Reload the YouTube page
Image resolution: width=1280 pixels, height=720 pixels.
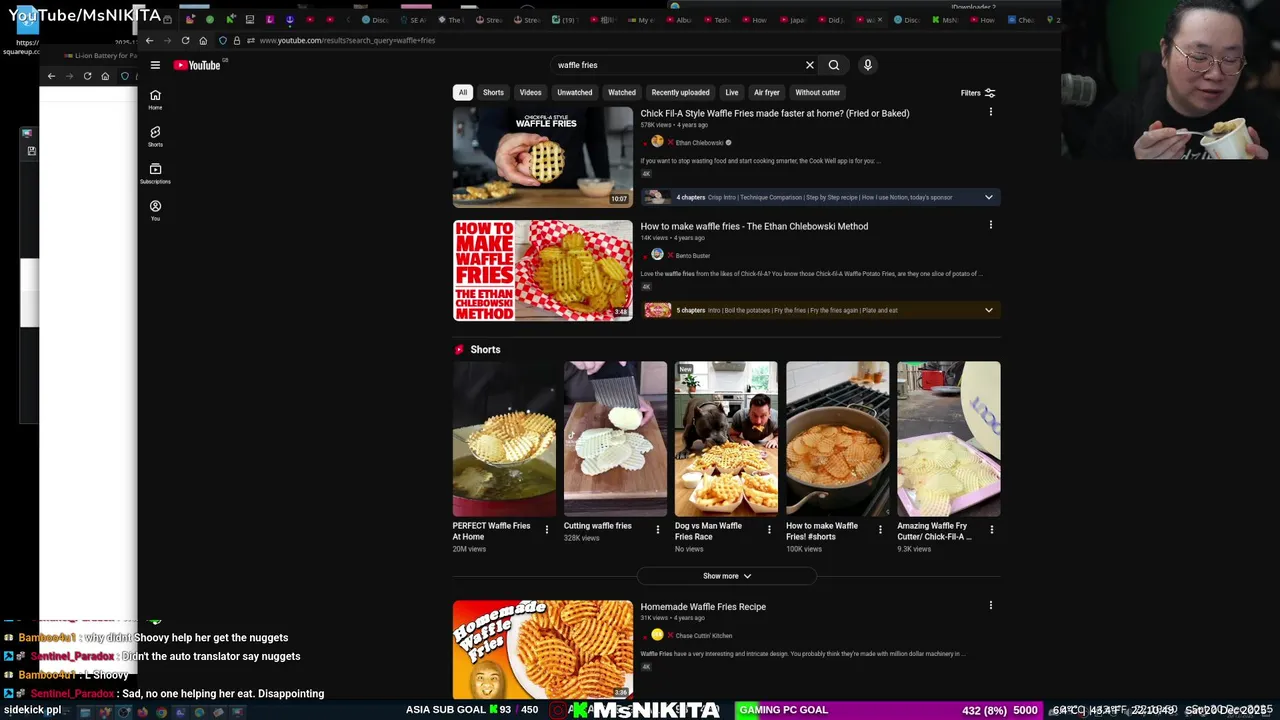(185, 40)
